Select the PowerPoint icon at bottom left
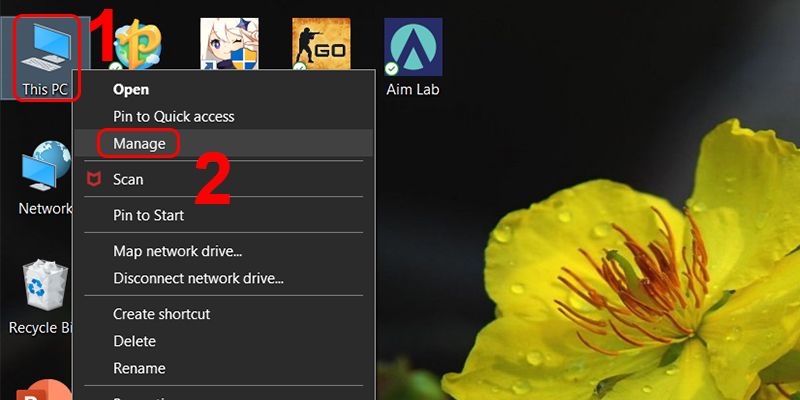The width and height of the screenshot is (800, 400). [x=46, y=390]
